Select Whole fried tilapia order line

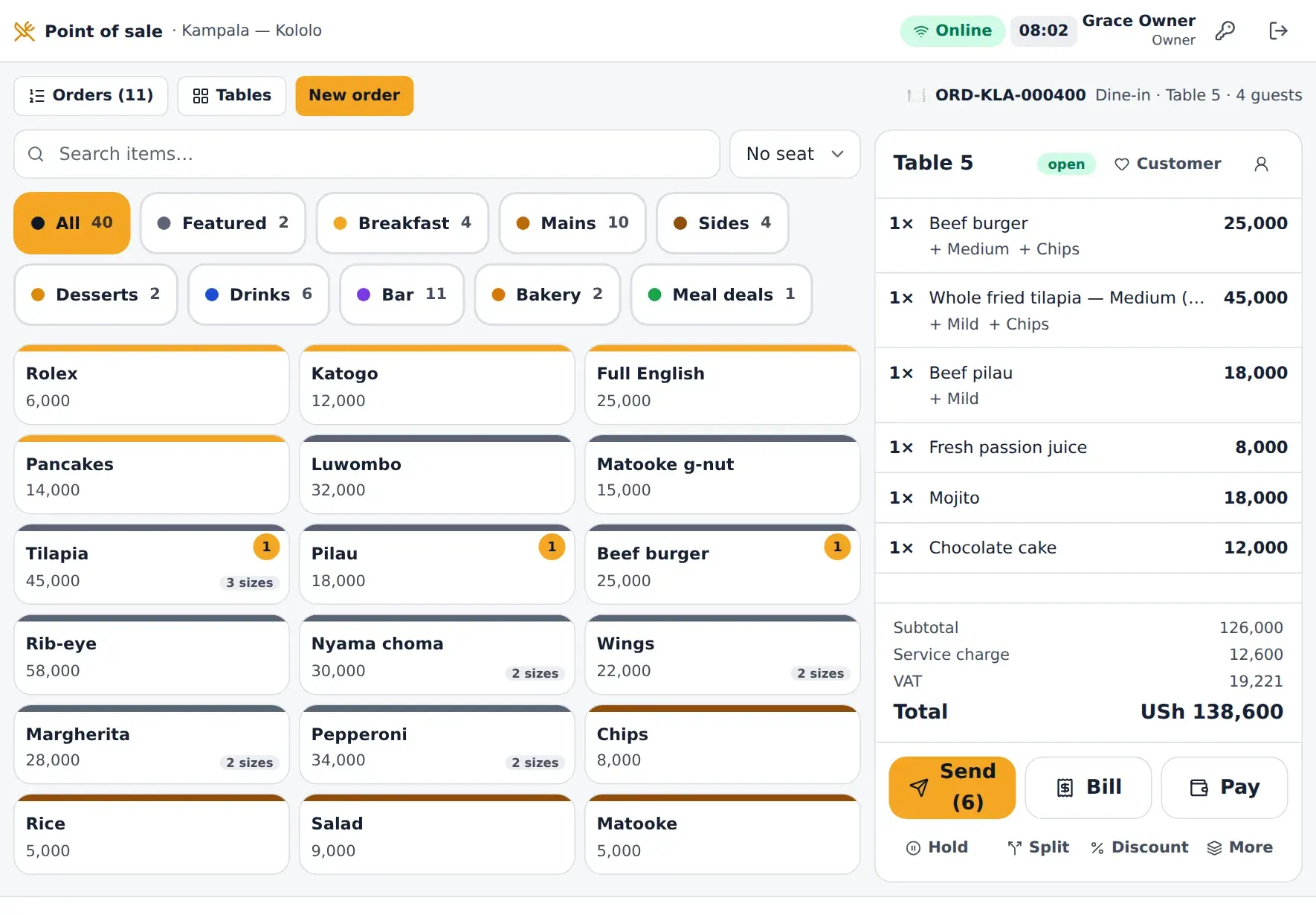pos(1088,310)
